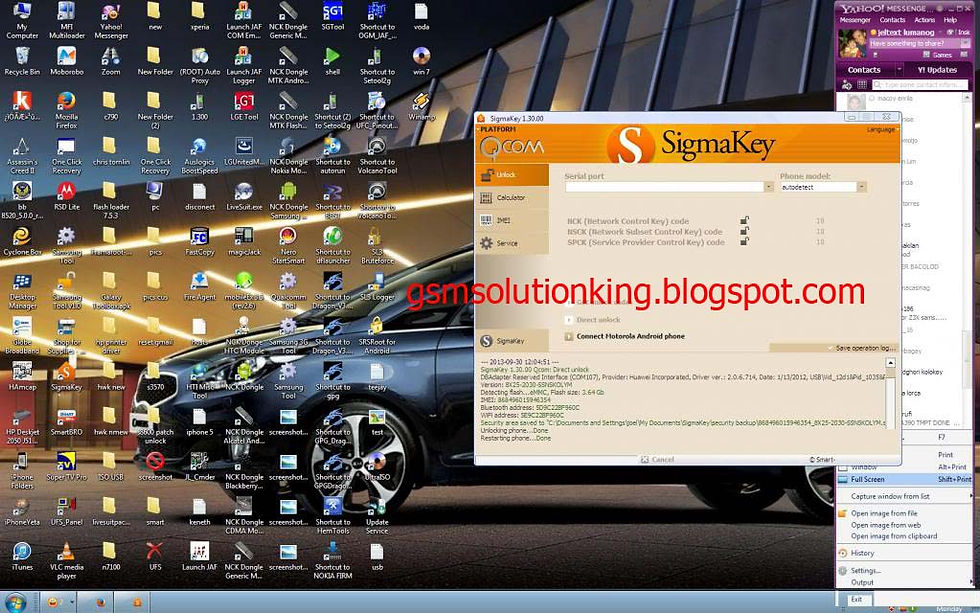Screen dimensions: 980x613
Task: Click the SigmaKey sidebar entry
Action: pyautogui.click(x=512, y=341)
